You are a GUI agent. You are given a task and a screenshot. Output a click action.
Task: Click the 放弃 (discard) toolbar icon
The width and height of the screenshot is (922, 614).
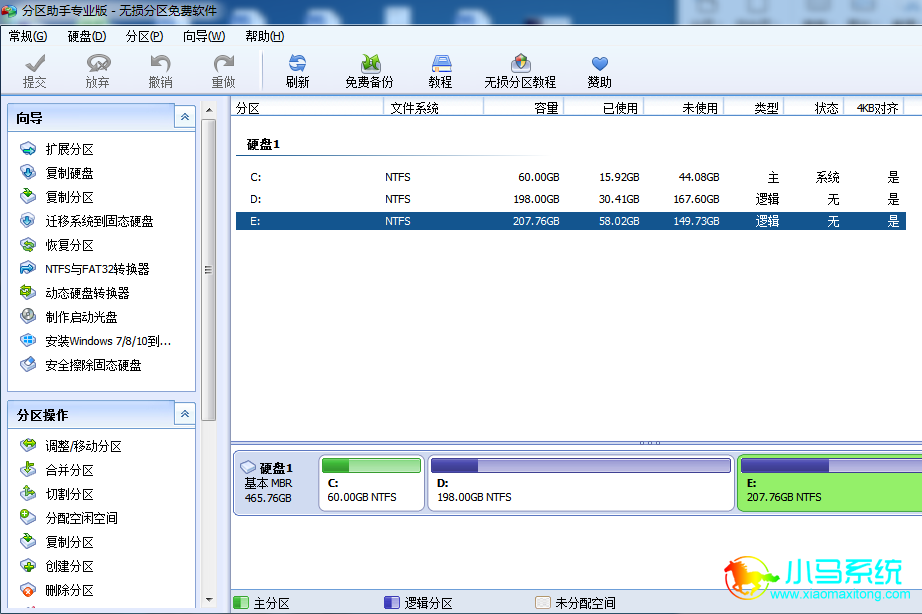[x=98, y=71]
